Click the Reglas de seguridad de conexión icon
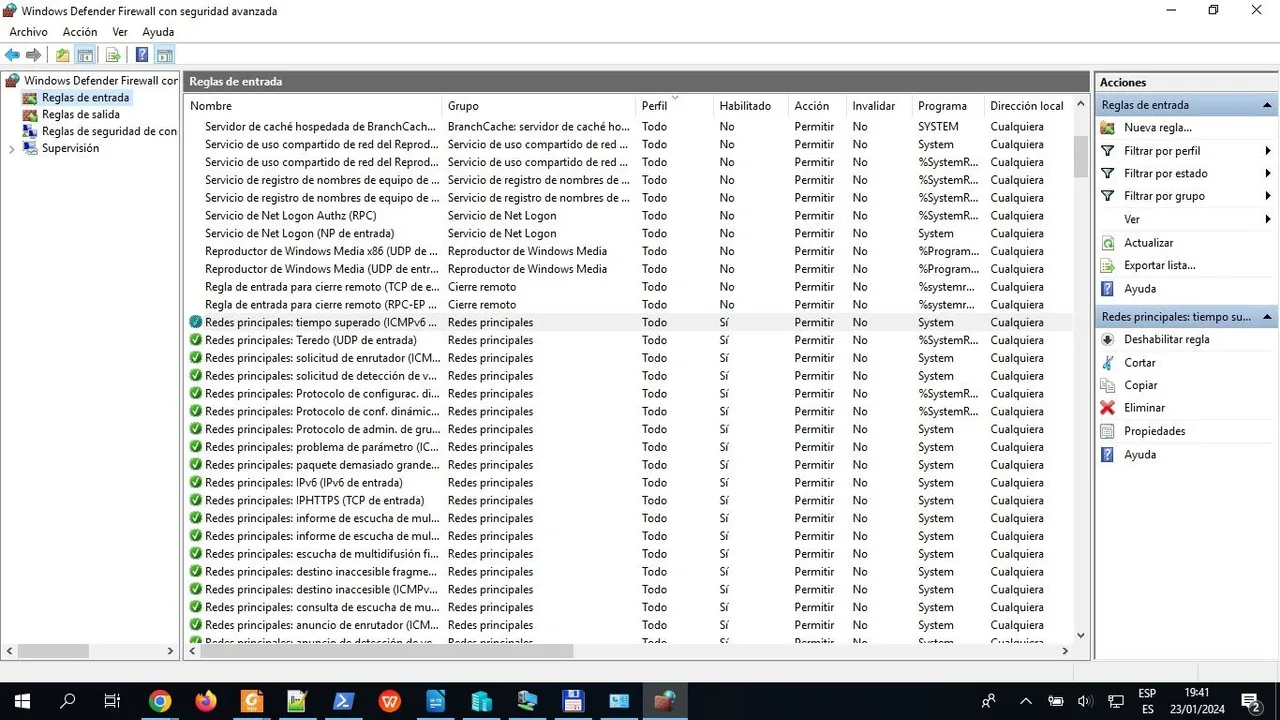Image resolution: width=1280 pixels, height=720 pixels. [x=30, y=131]
